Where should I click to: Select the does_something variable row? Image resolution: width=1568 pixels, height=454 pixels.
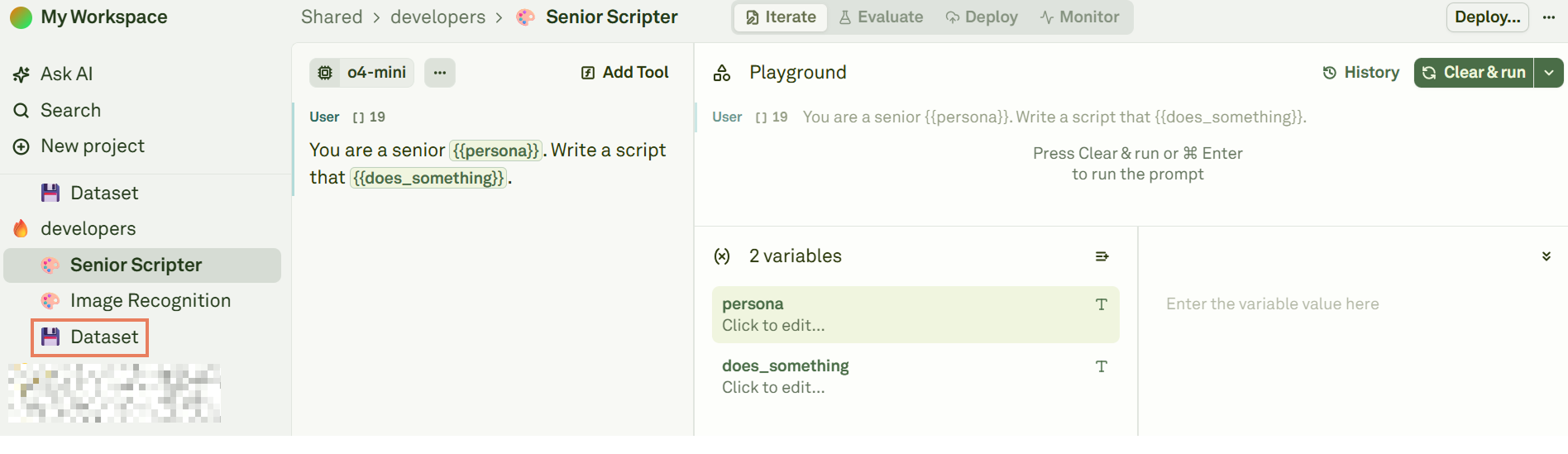(915, 376)
